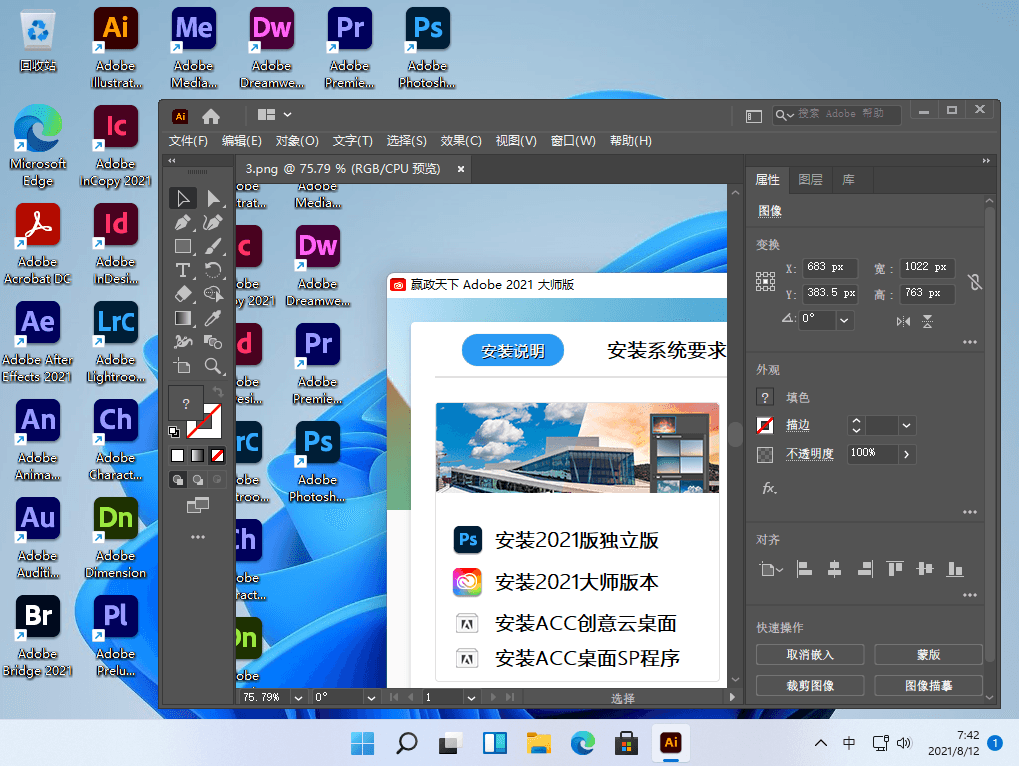The image size is (1019, 766).
Task: Set Color mode button below fill
Action: (177, 455)
